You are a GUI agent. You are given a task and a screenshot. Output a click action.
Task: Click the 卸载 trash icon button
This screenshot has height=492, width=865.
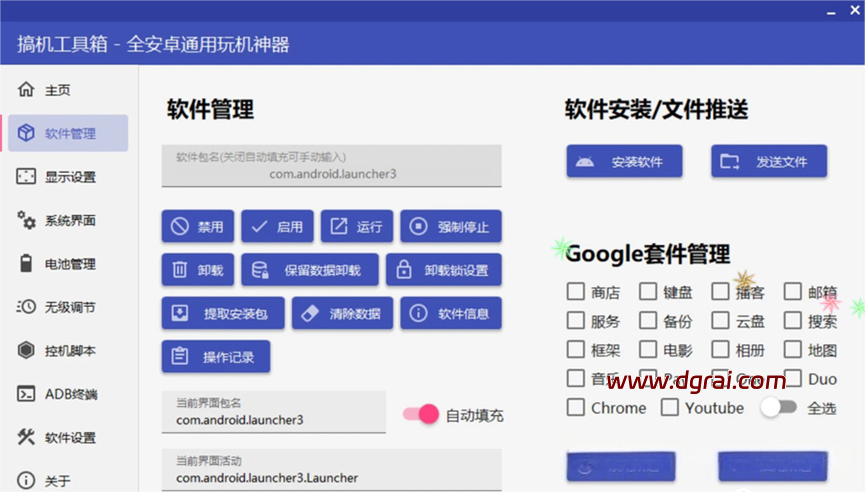coord(198,270)
